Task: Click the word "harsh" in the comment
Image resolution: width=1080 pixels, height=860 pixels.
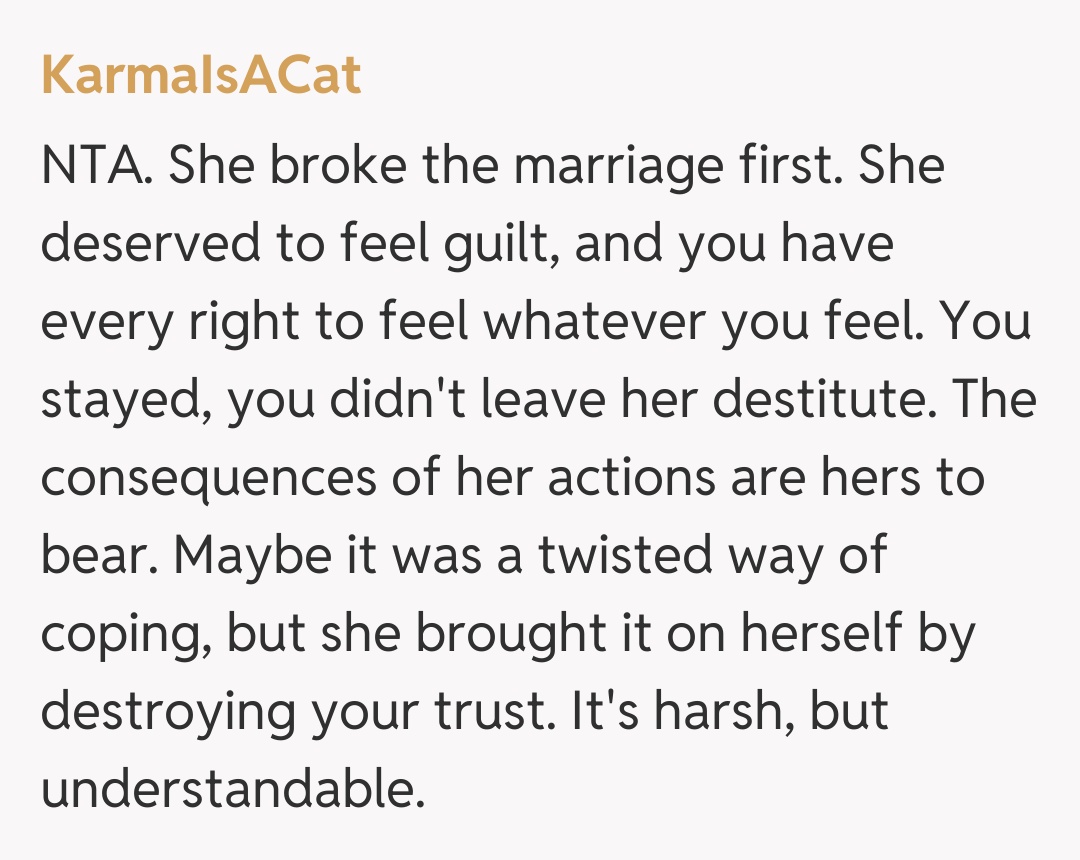Action: pos(713,710)
